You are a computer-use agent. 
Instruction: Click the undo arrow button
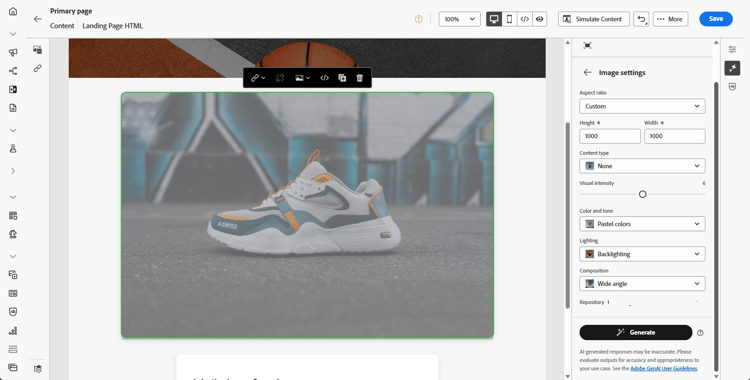pos(641,19)
